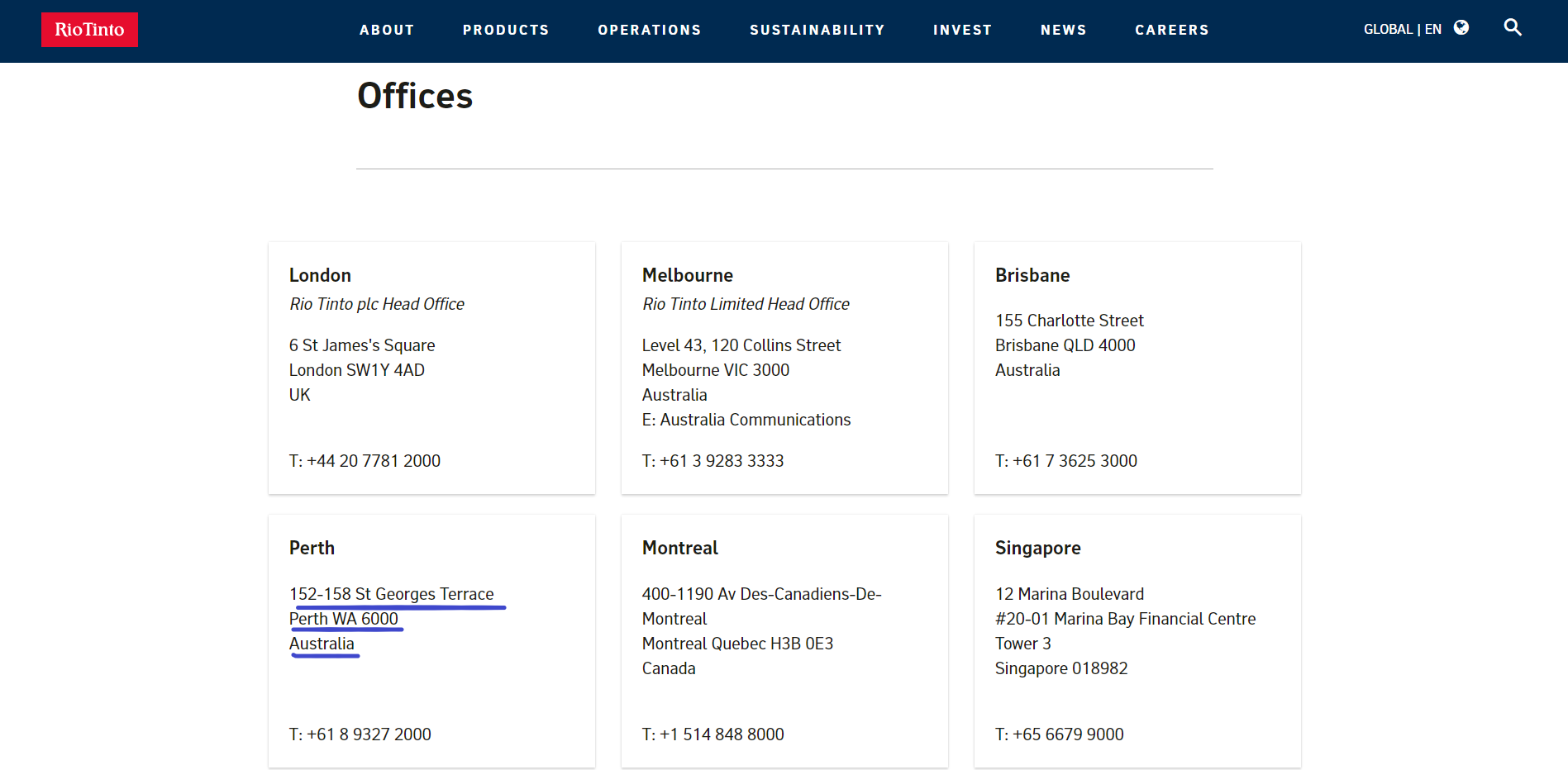Viewport: 1568px width, 770px height.
Task: Click the Brisbane office heading
Action: click(x=1032, y=275)
